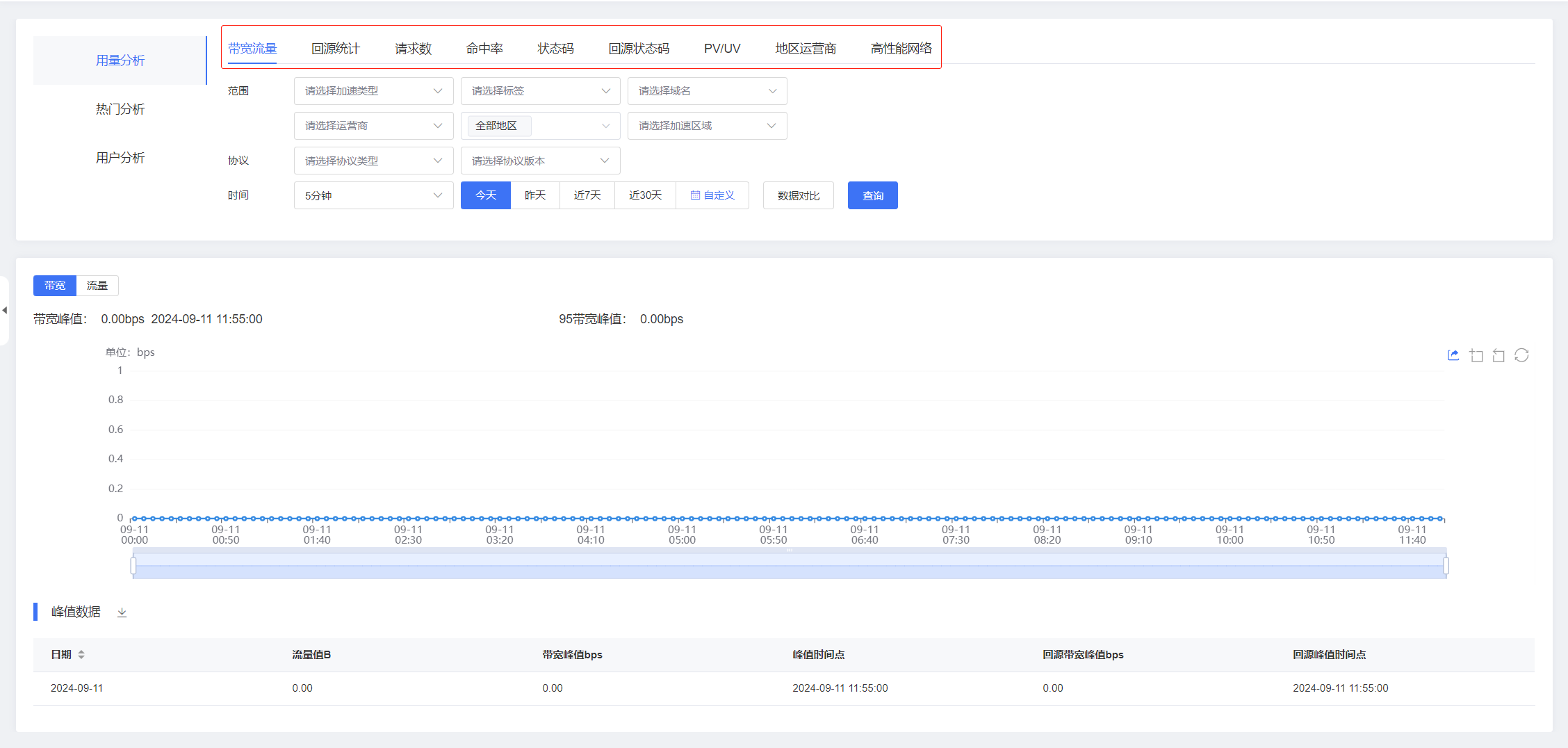1568x748 pixels.
Task: Switch chart view to 带宽
Action: point(55,286)
